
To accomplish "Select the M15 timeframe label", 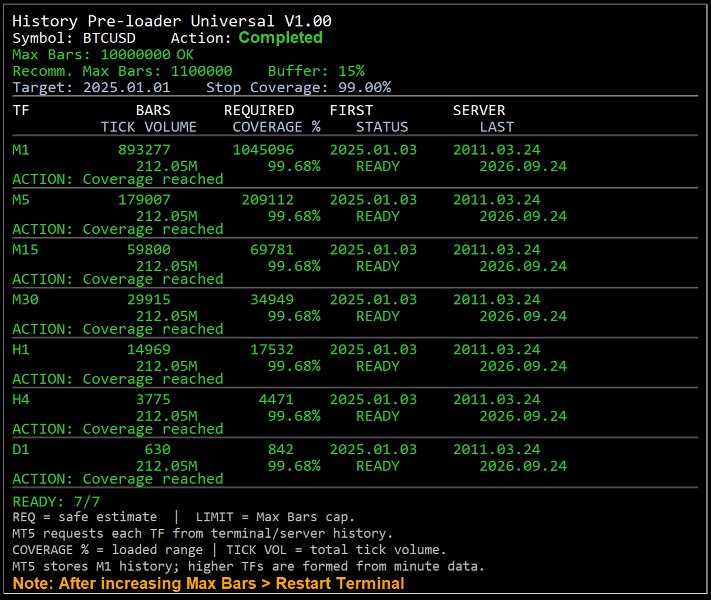I will [25, 250].
